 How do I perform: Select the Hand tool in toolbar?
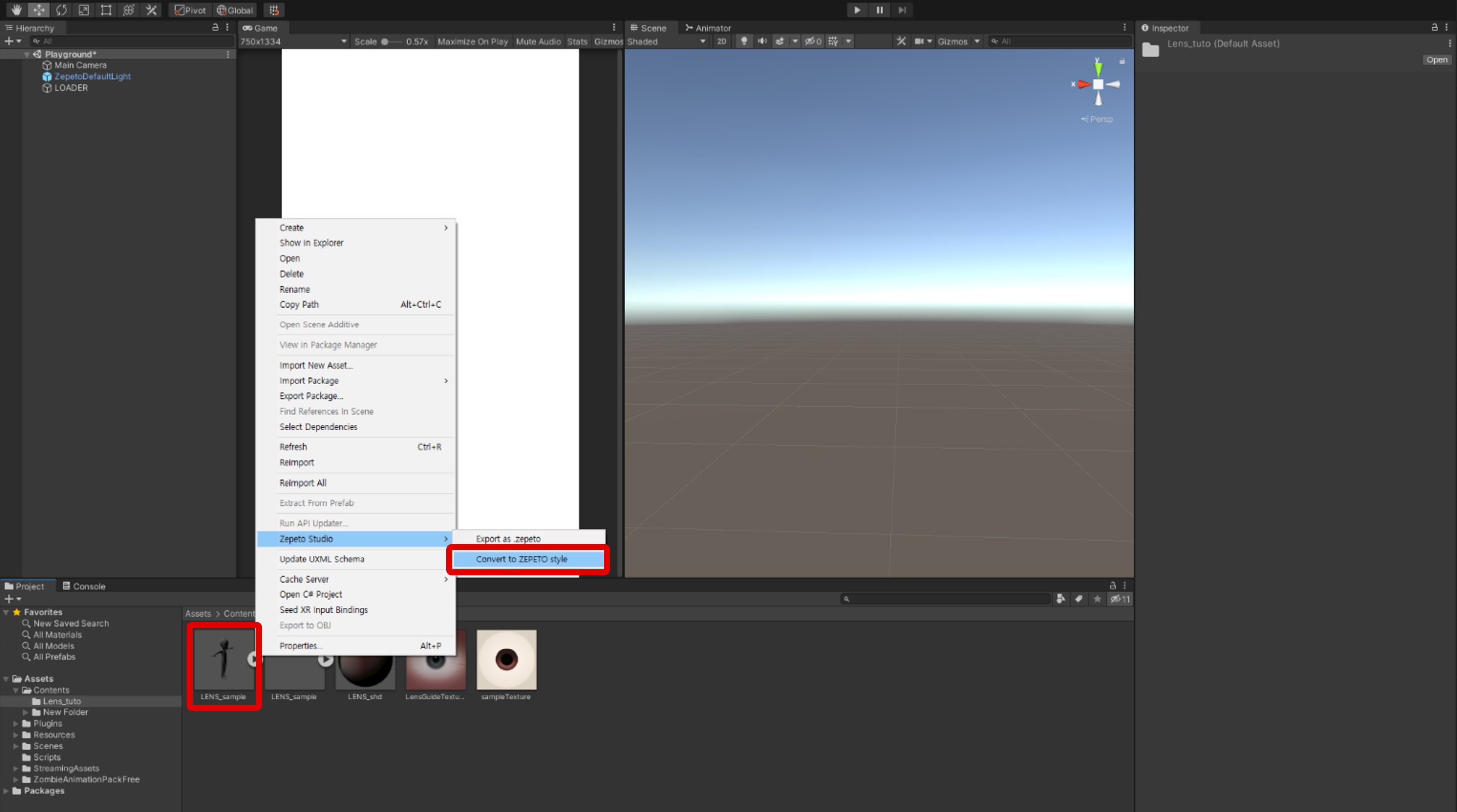pyautogui.click(x=16, y=10)
